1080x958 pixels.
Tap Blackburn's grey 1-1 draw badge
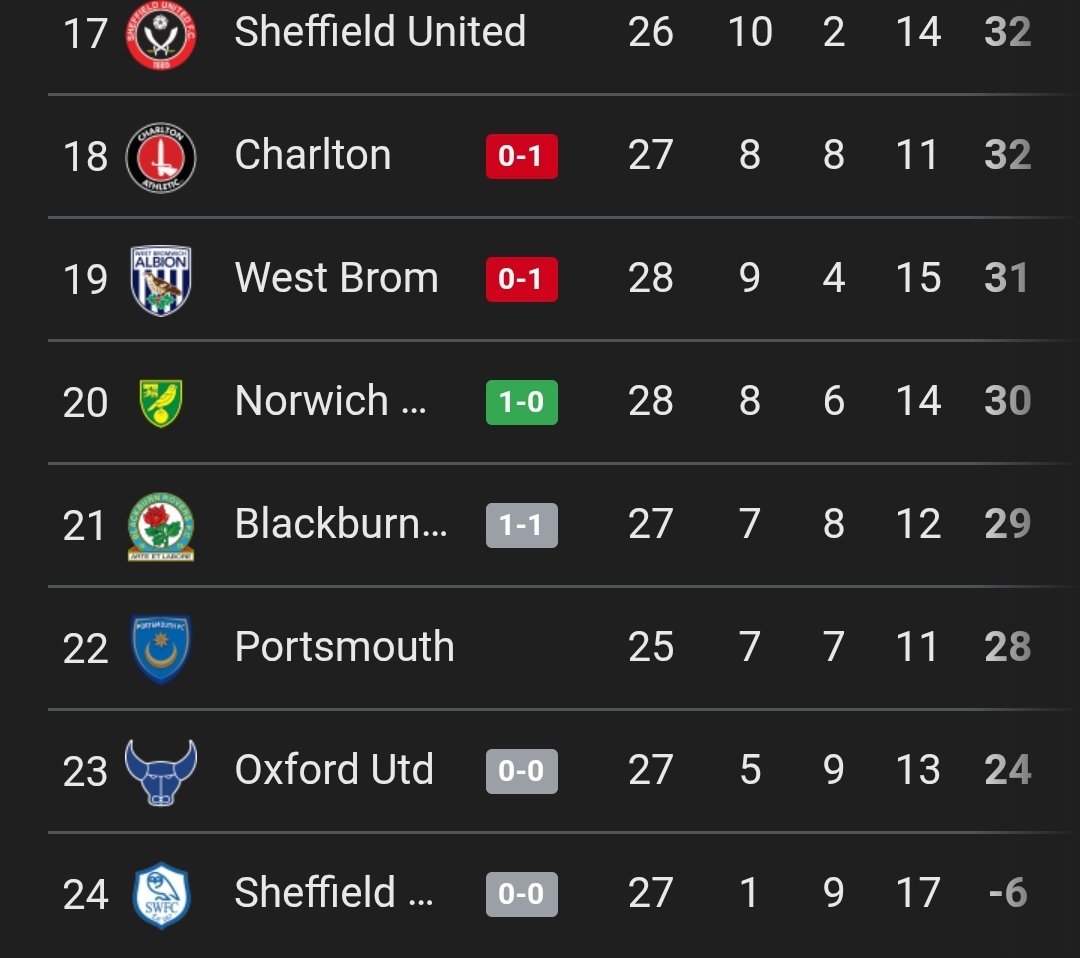pos(521,525)
